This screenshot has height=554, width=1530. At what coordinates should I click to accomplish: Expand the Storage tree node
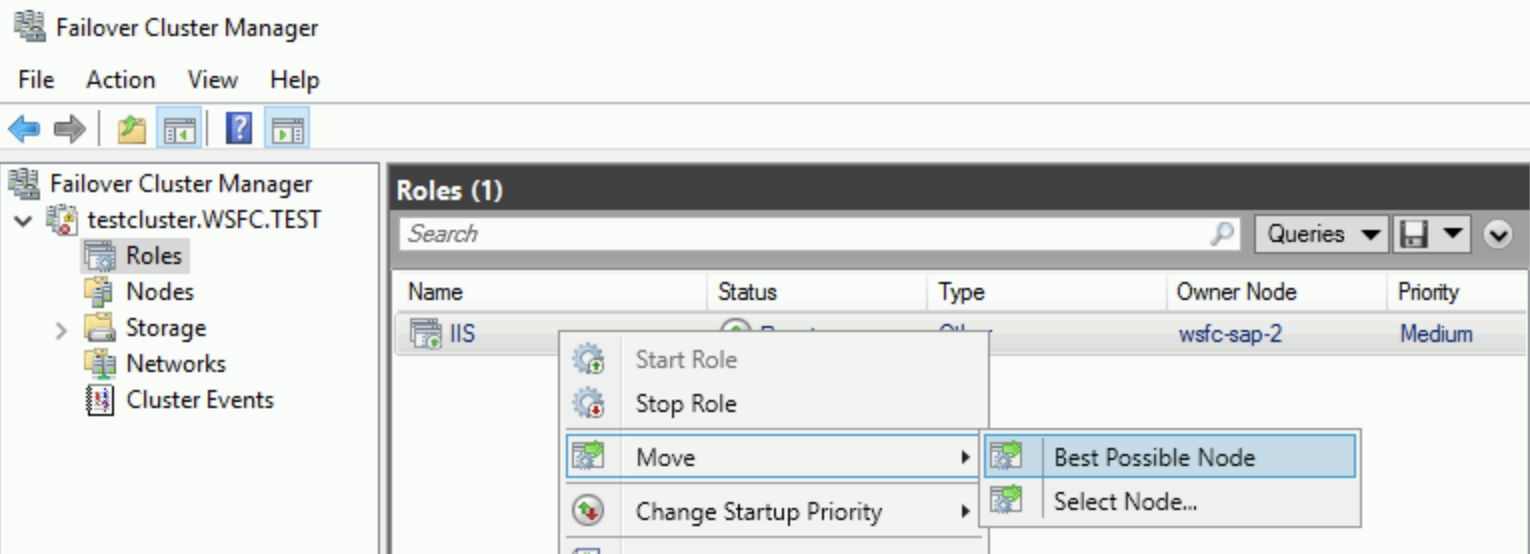coord(61,329)
